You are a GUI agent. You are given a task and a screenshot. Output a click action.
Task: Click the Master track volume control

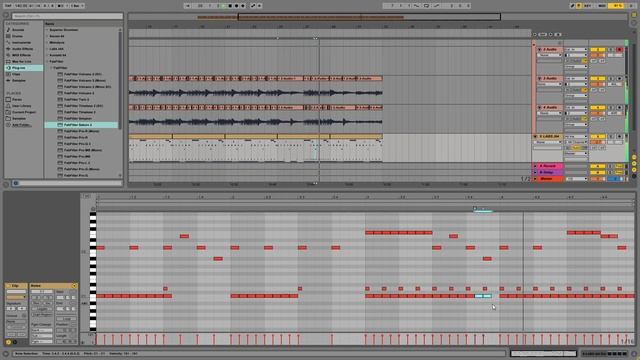[597, 179]
